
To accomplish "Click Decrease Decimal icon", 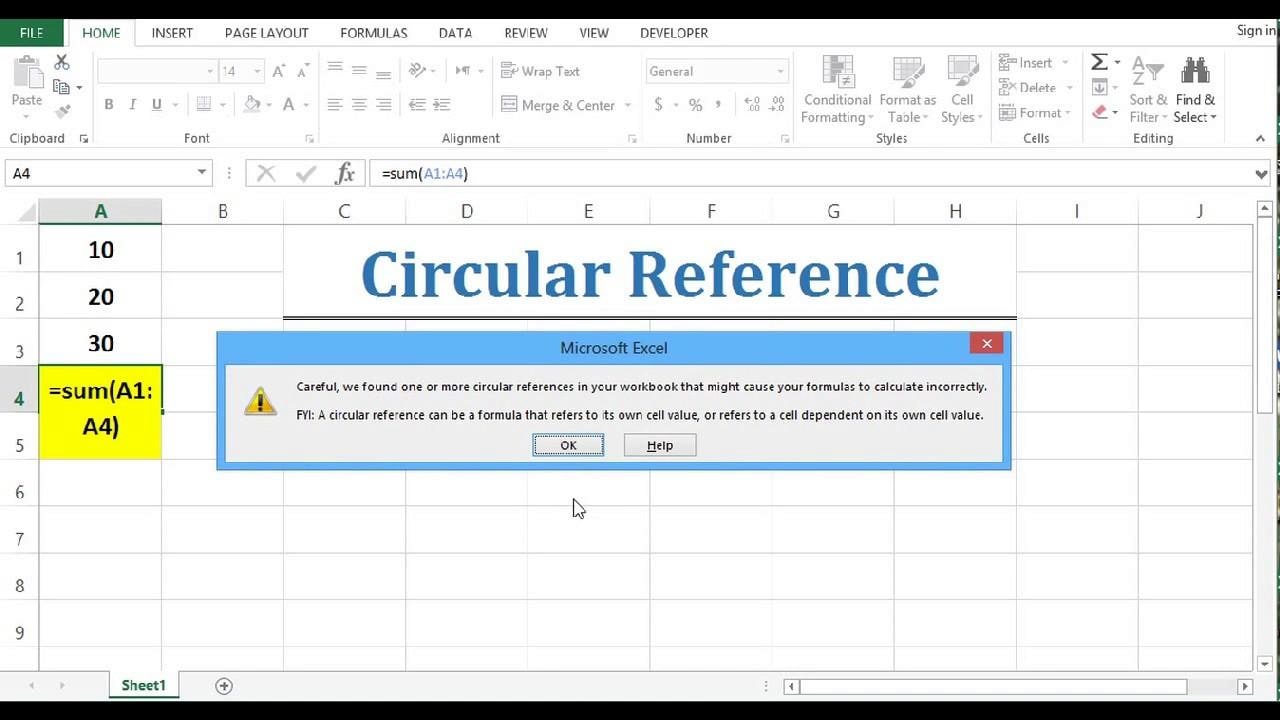I will 777,104.
